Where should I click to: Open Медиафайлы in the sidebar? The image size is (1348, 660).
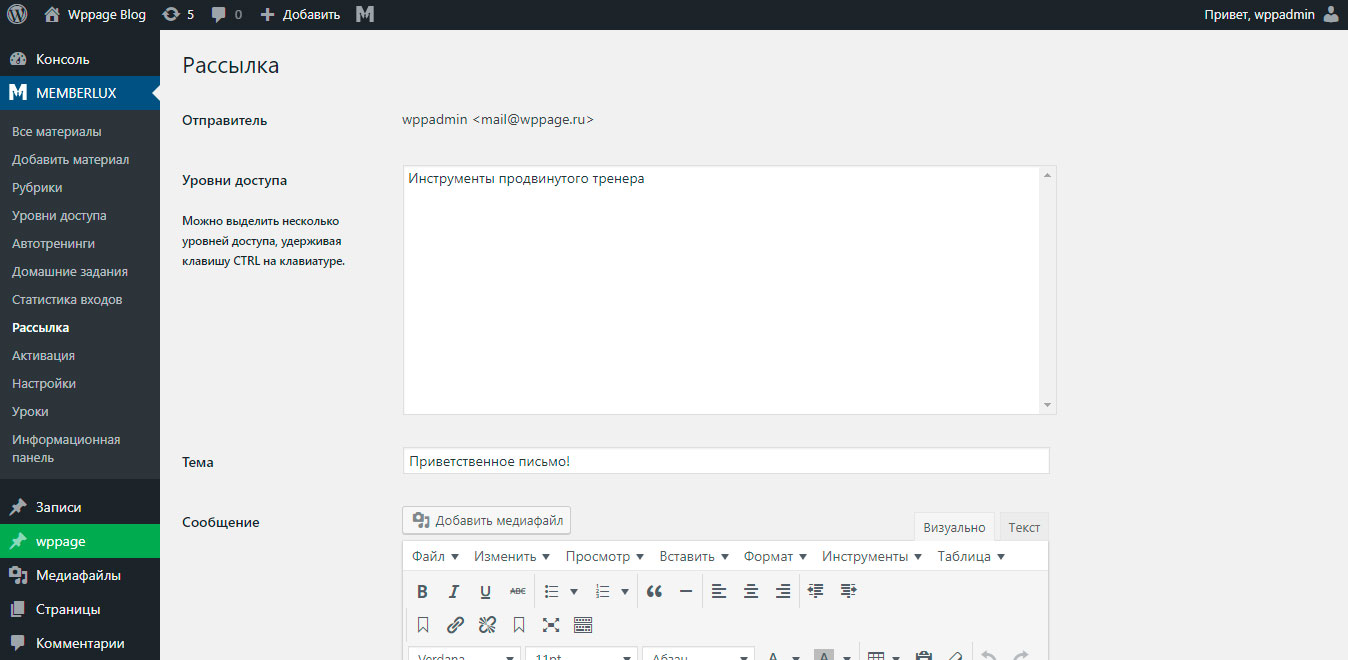(80, 575)
